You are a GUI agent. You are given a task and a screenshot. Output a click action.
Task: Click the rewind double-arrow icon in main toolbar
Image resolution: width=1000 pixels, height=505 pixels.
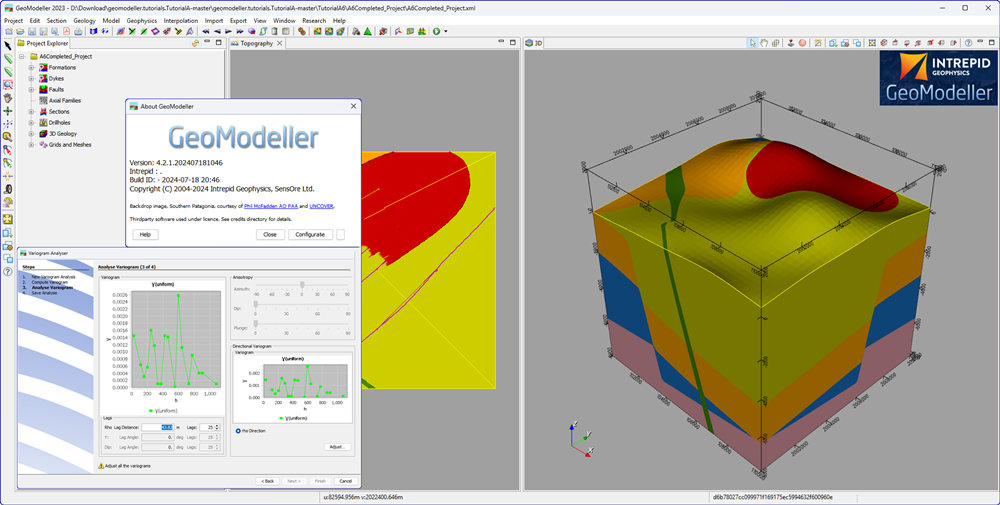coord(206,31)
